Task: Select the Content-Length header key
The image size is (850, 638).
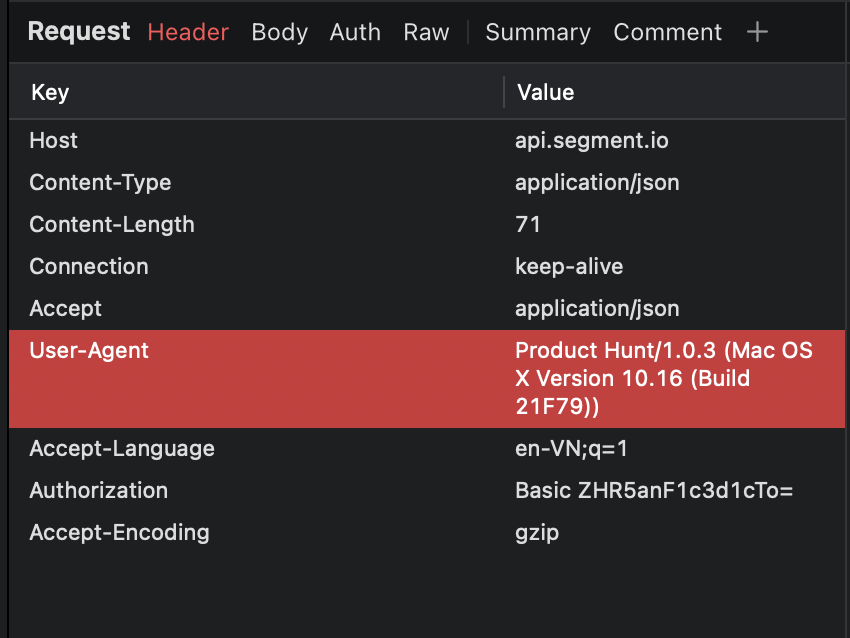Action: pos(112,225)
